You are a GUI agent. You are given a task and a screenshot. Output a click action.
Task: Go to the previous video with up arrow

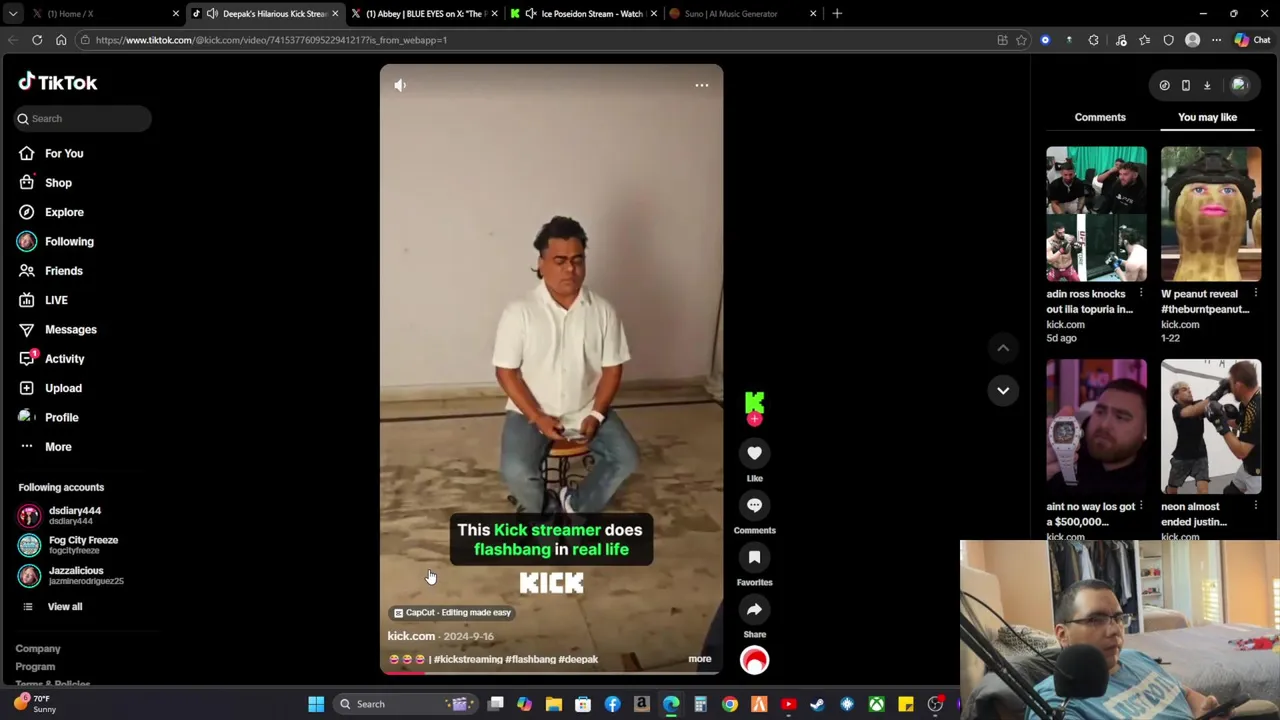(x=1003, y=348)
